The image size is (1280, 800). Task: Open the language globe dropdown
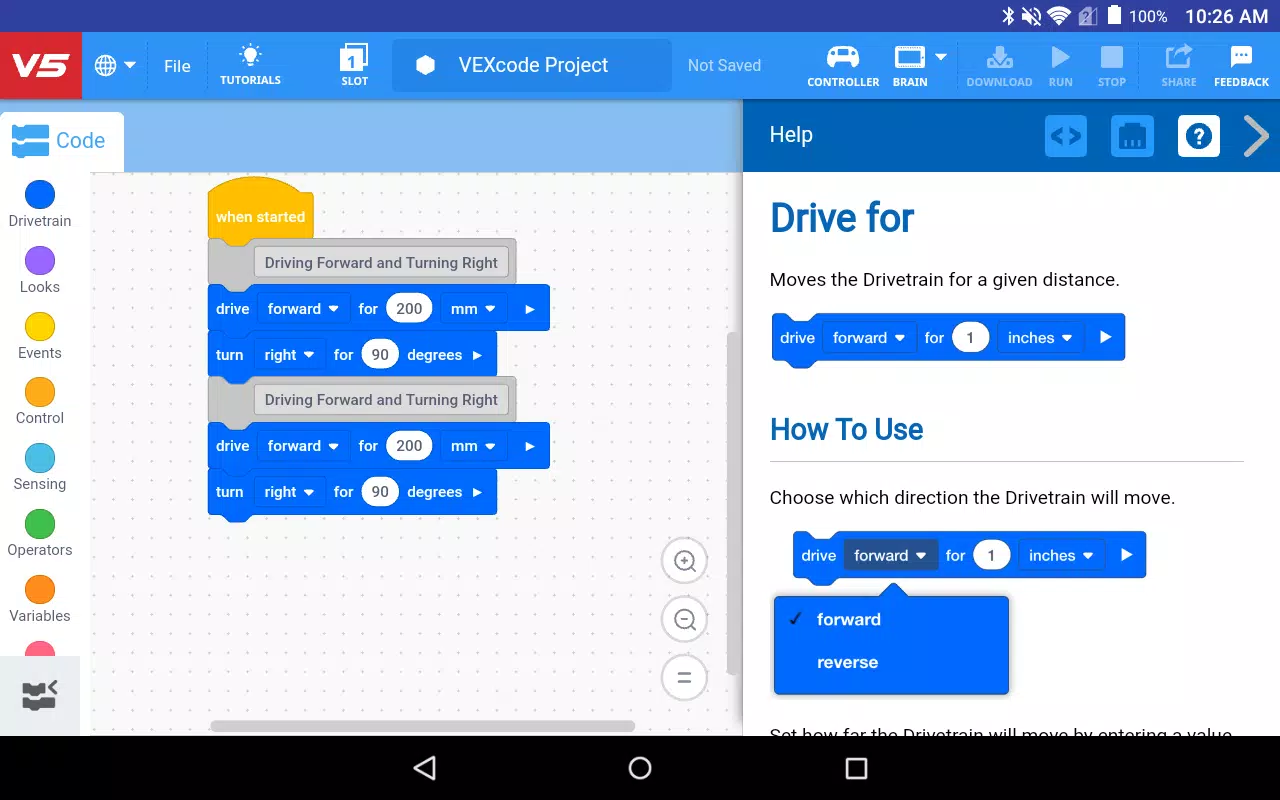tap(115, 66)
